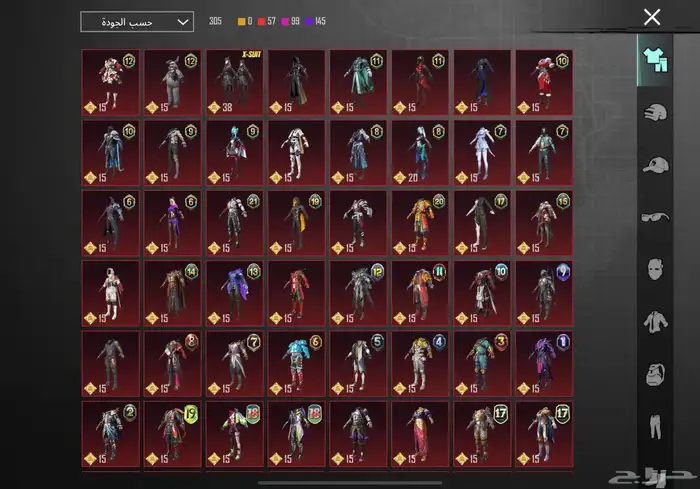The height and width of the screenshot is (489, 700).
Task: Open the 'حسب الجودة' sort dropdown
Action: point(137,22)
